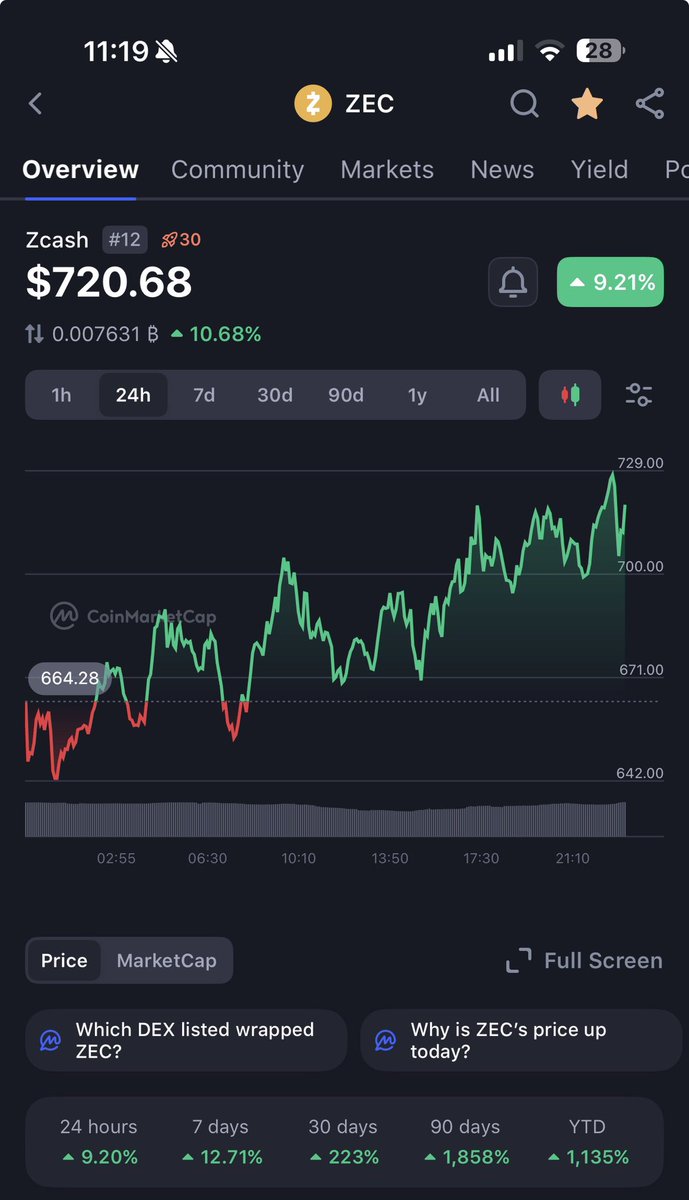
Task: Tap the price chart line peak
Action: coord(613,474)
